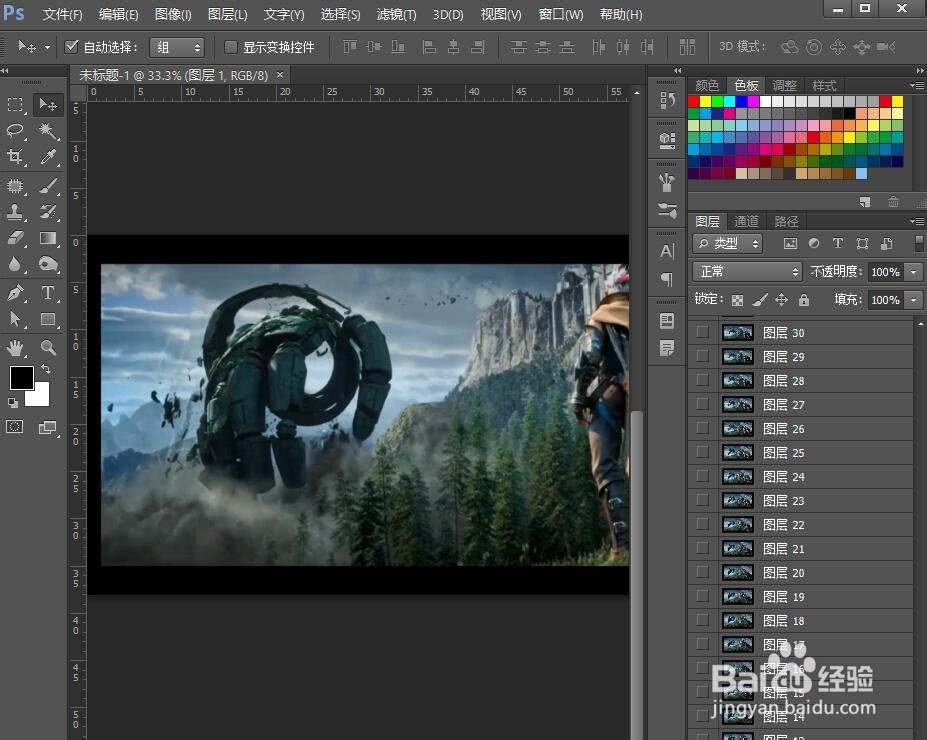Viewport: 927px width, 740px height.
Task: Filter layers by type layers
Action: click(x=838, y=243)
